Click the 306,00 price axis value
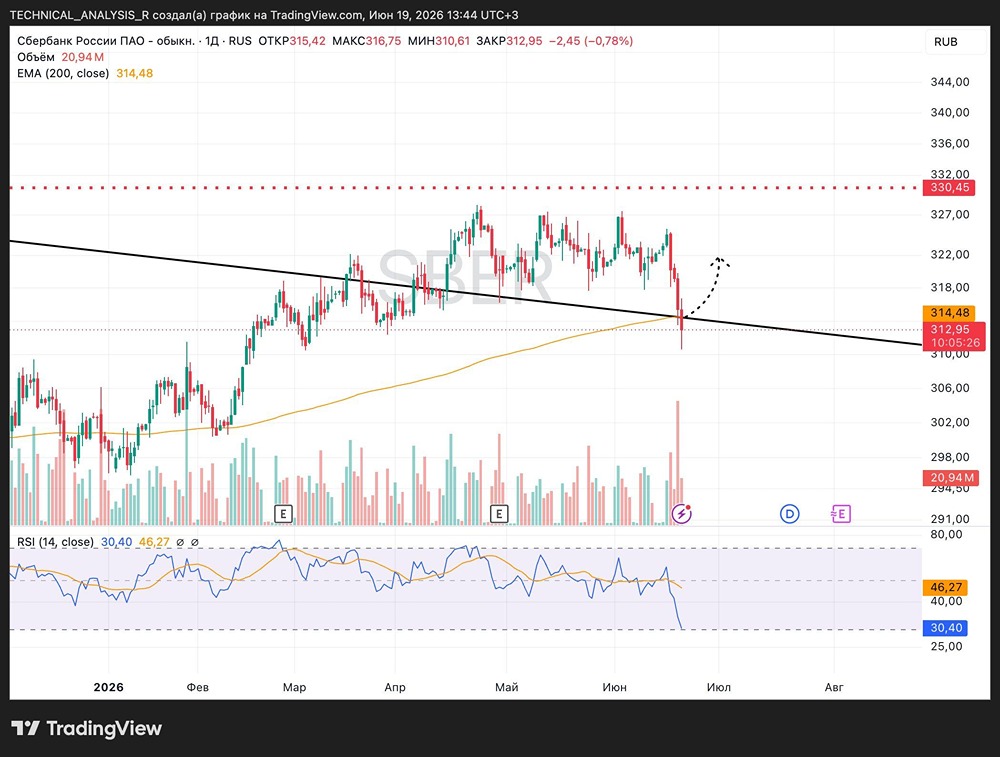The height and width of the screenshot is (757, 1000). coord(950,388)
